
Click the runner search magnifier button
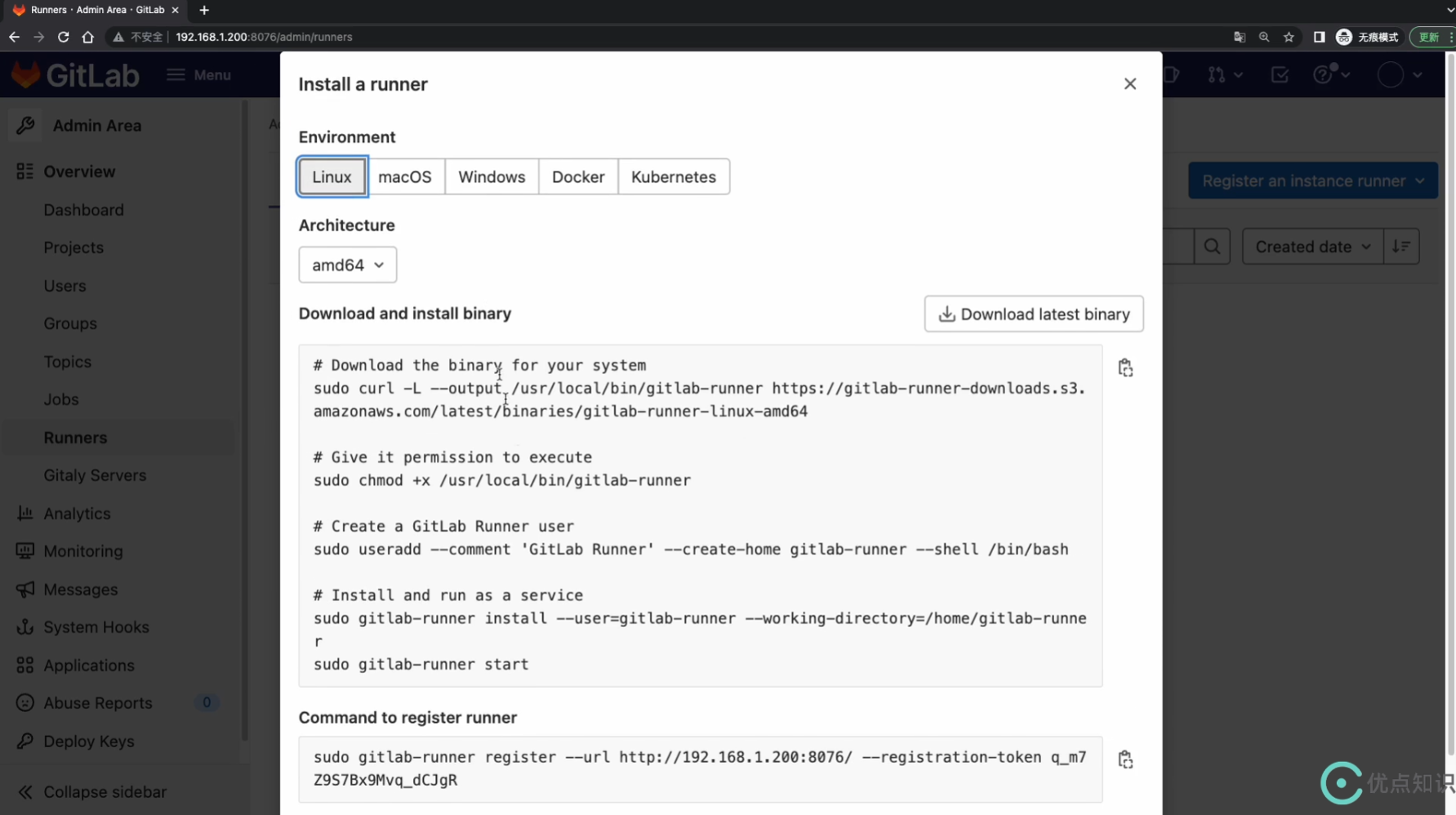pyautogui.click(x=1212, y=247)
